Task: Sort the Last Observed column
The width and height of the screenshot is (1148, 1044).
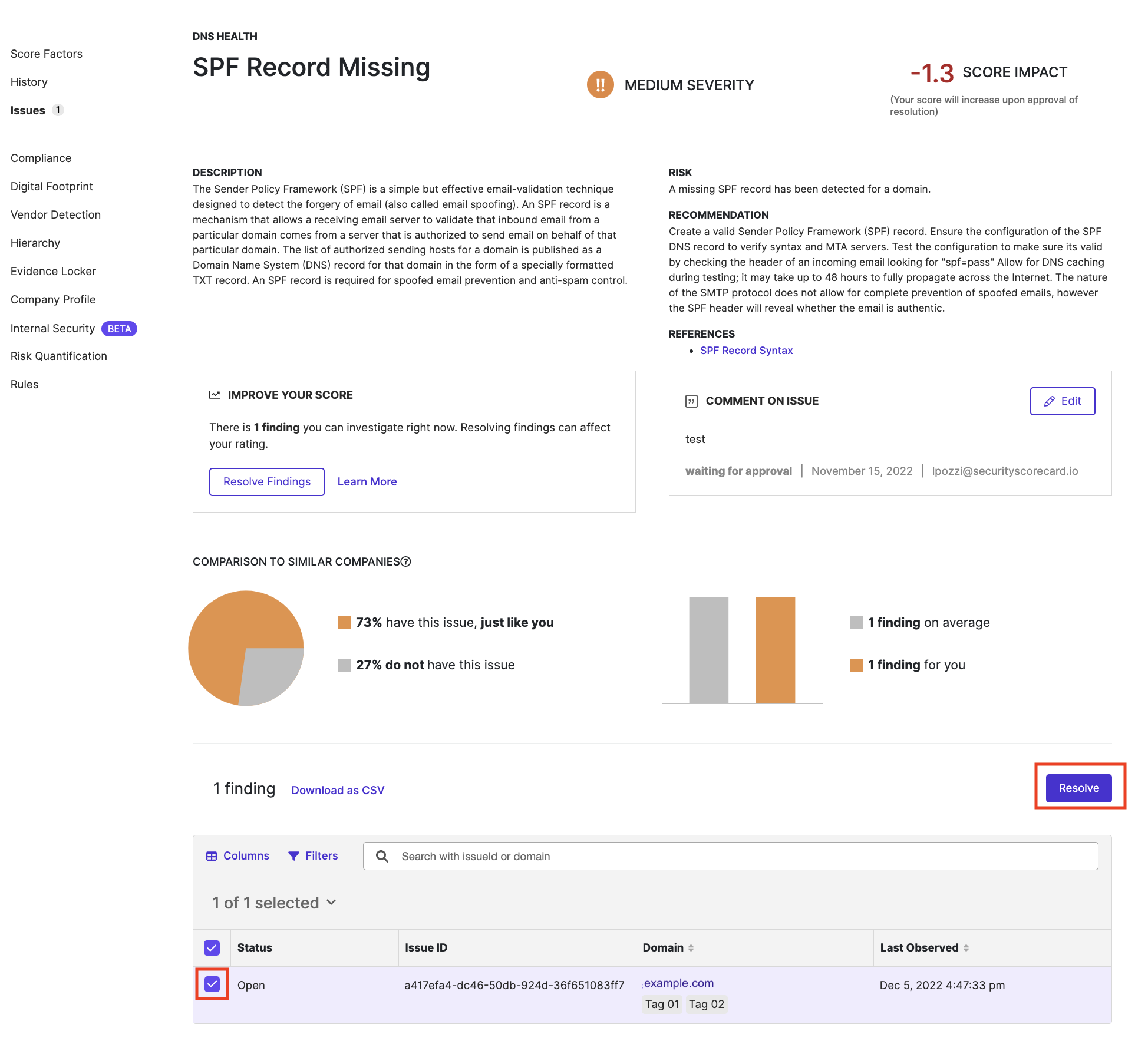Action: coord(967,947)
